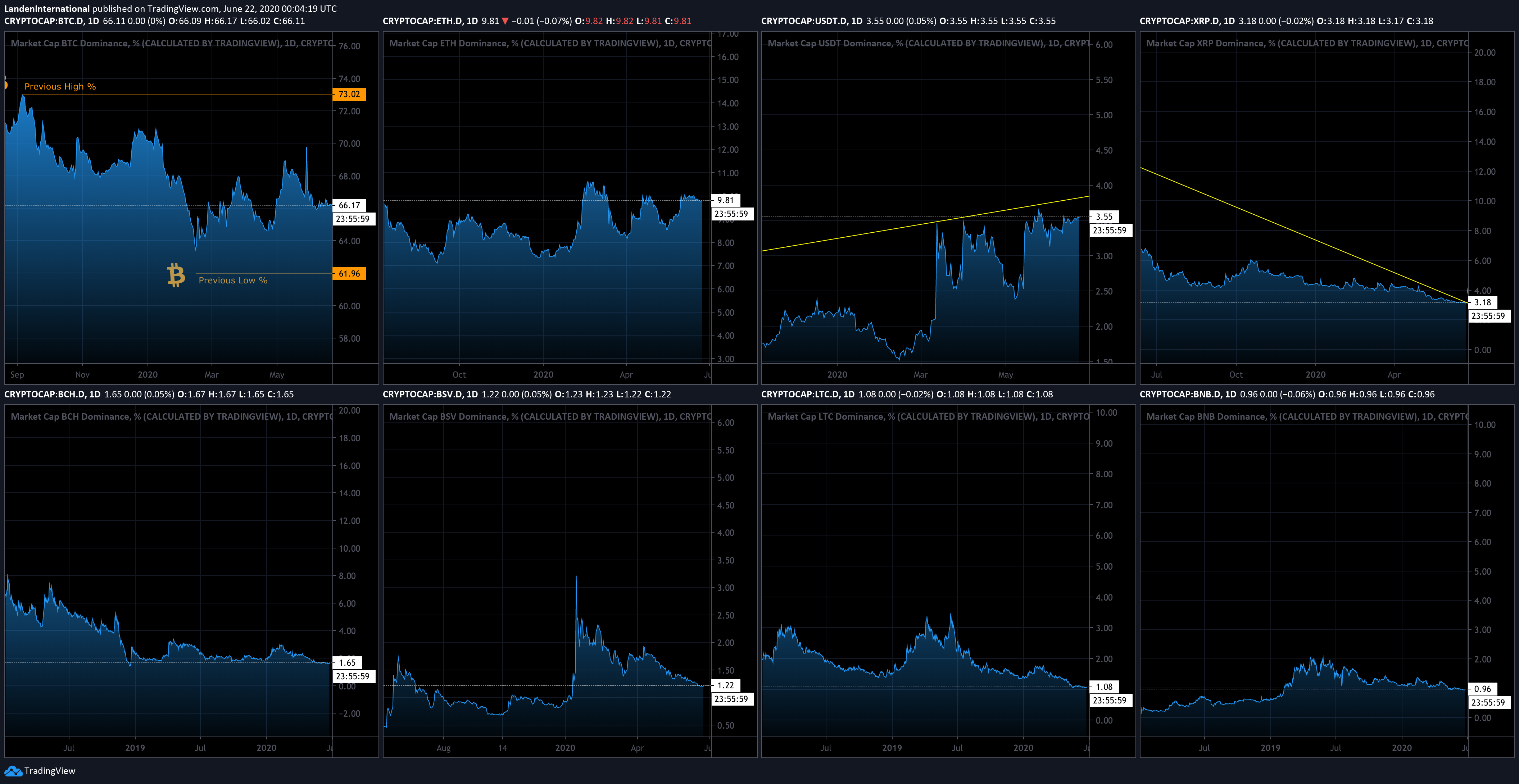Screen dimensions: 1519x784
Task: Select the CRYPTOCAP:XRP.D, 1D symbol header
Action: [1187, 21]
